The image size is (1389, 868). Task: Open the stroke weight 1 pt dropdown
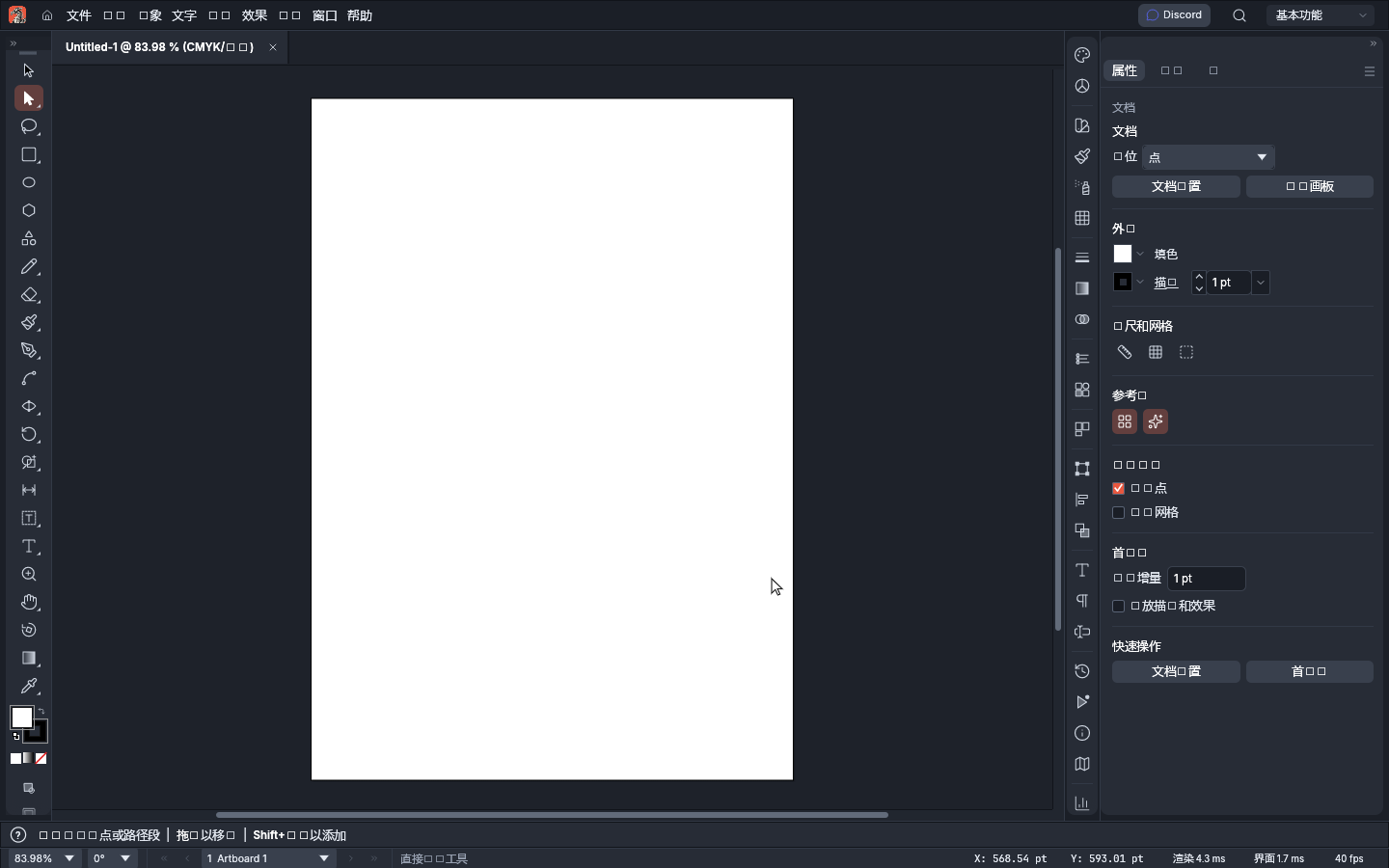(1261, 283)
